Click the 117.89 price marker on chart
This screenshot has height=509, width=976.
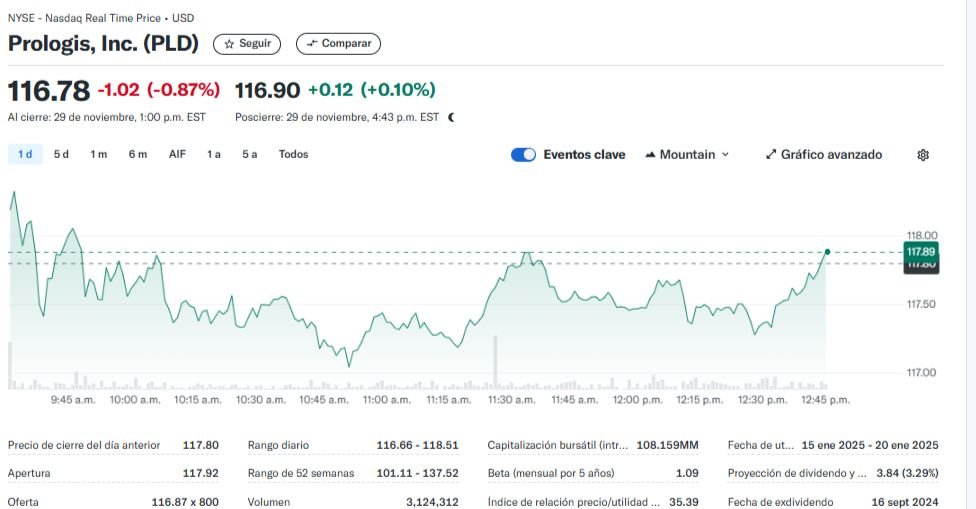[x=921, y=251]
